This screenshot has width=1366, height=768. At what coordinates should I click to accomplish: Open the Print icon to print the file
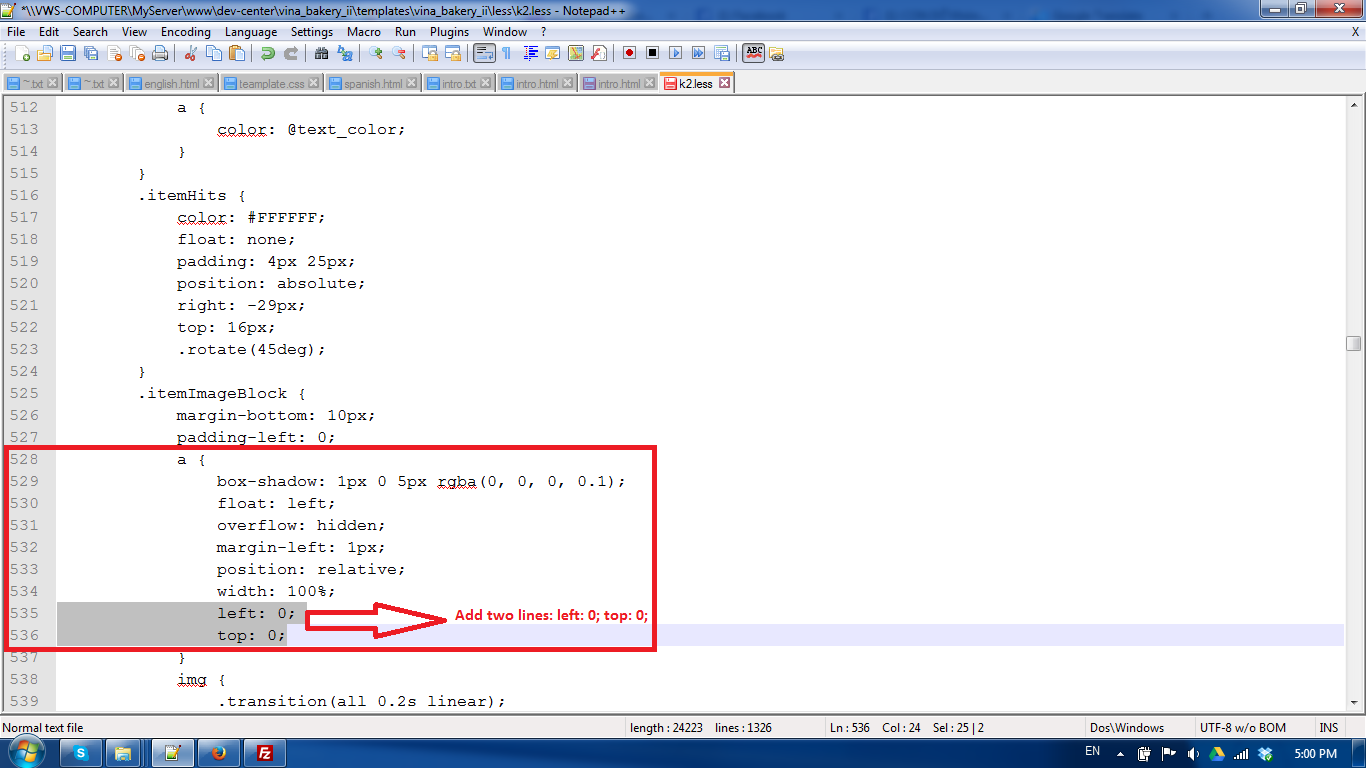click(159, 52)
